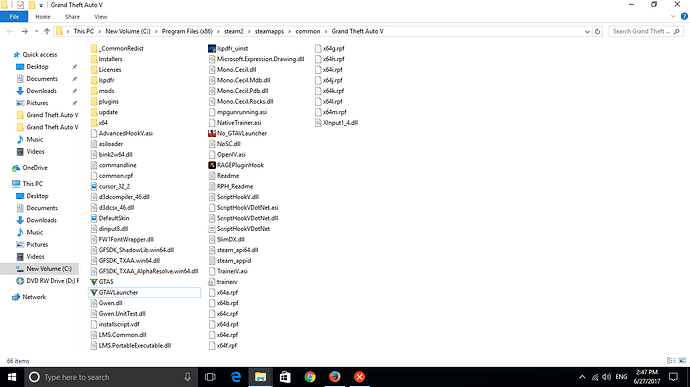Click 'This PC' breadcrumb in address bar

click(84, 31)
